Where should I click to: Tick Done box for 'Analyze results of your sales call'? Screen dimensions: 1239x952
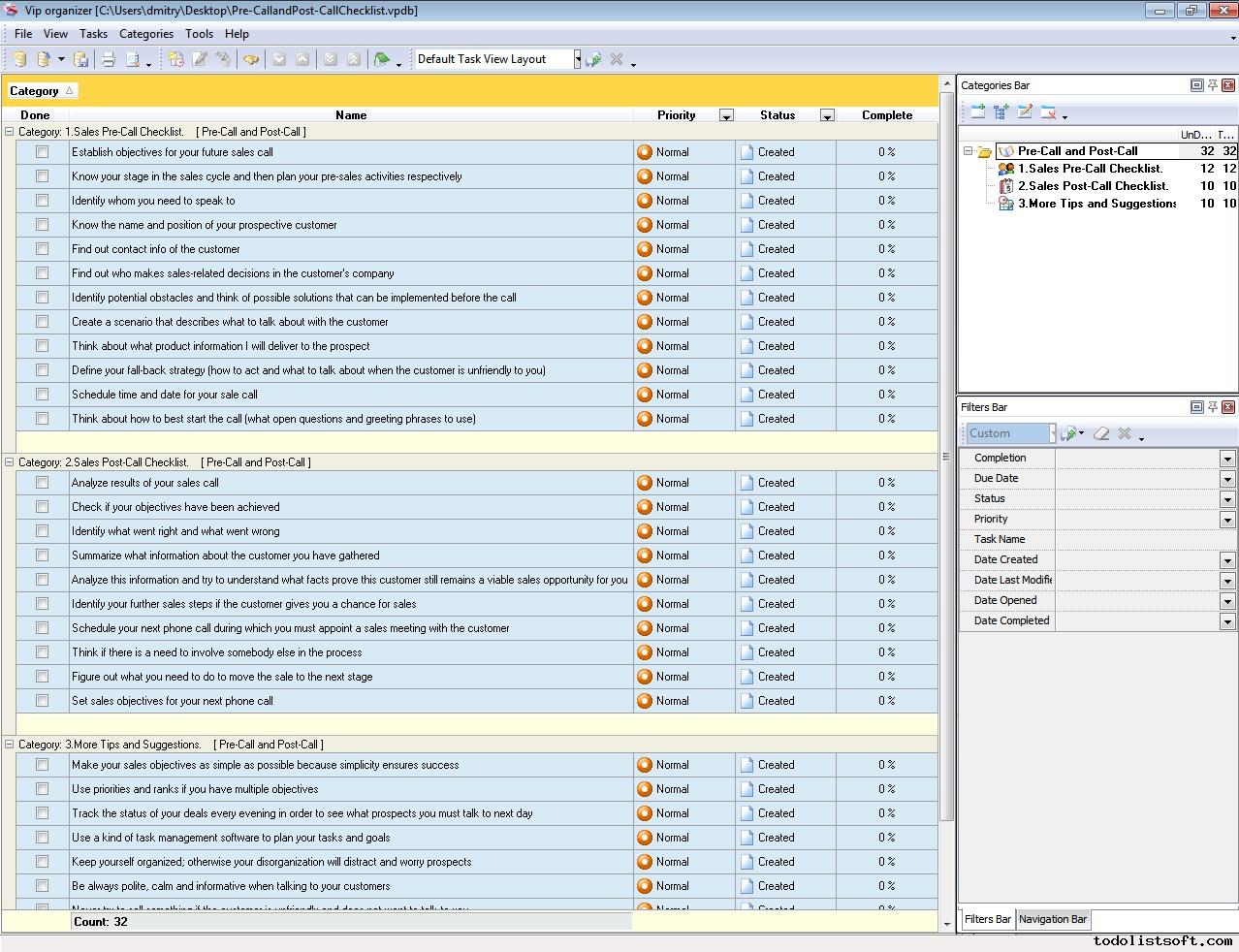tap(42, 483)
